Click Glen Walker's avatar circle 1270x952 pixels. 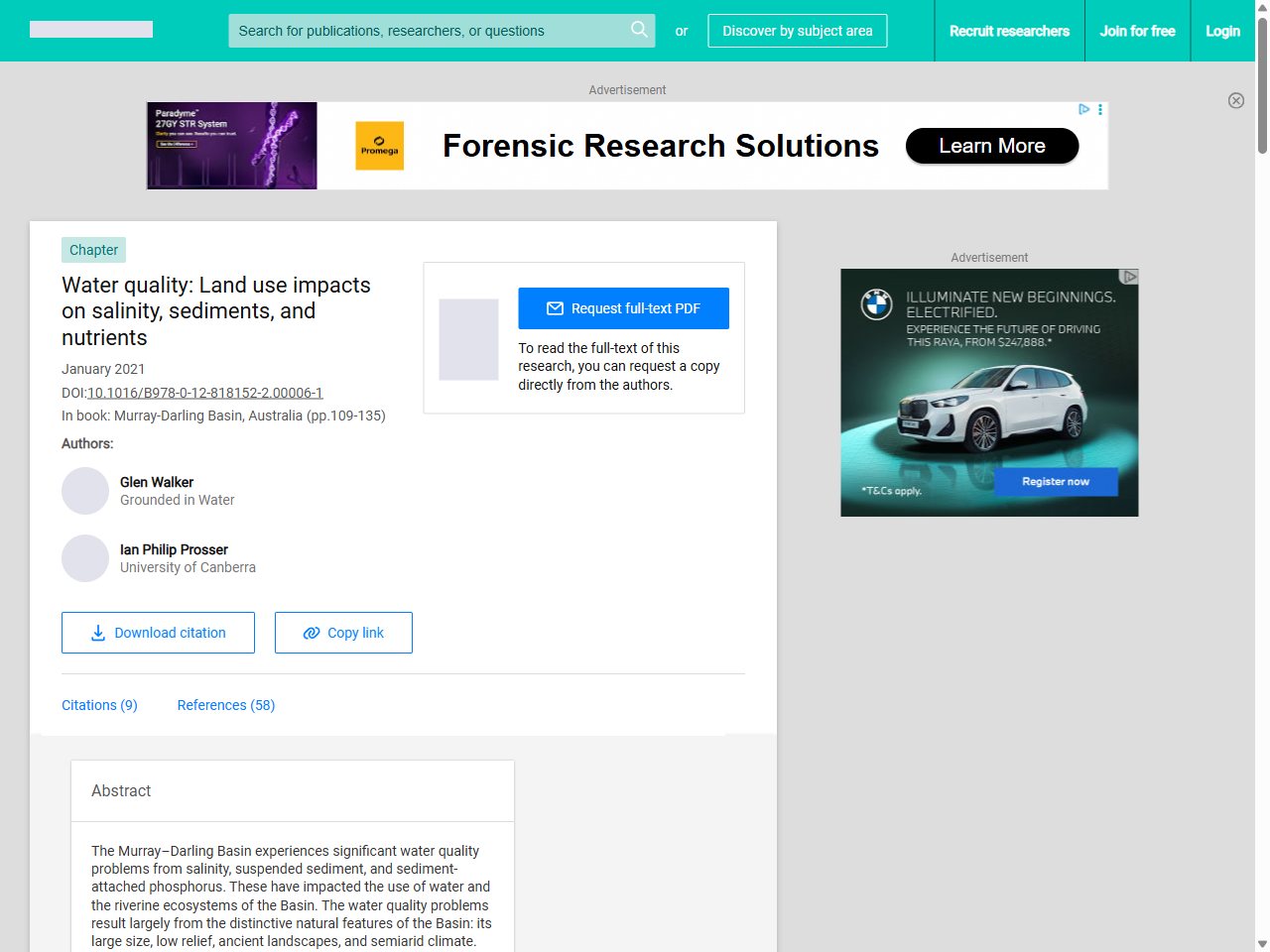coord(85,491)
